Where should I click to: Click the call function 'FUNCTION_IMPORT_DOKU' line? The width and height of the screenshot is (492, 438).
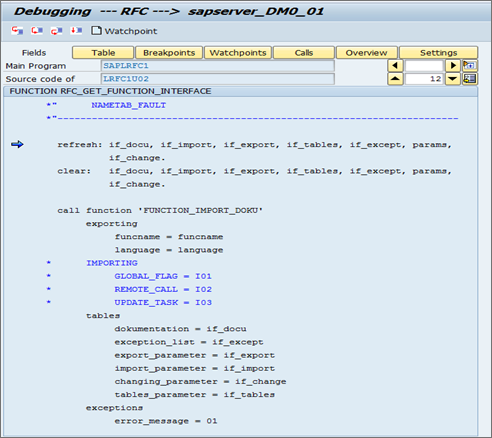[160, 211]
